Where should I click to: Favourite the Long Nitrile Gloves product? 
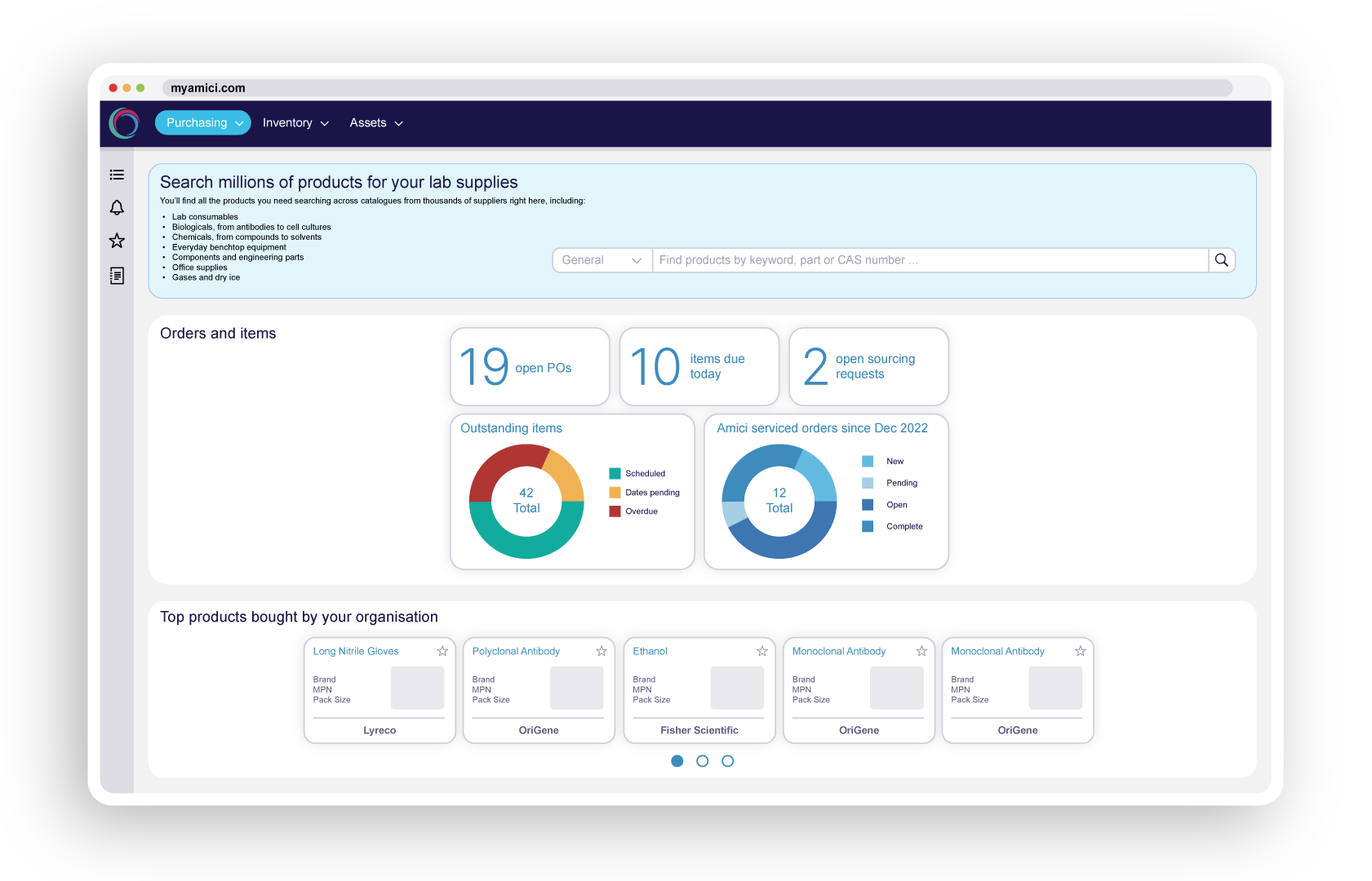pyautogui.click(x=442, y=651)
